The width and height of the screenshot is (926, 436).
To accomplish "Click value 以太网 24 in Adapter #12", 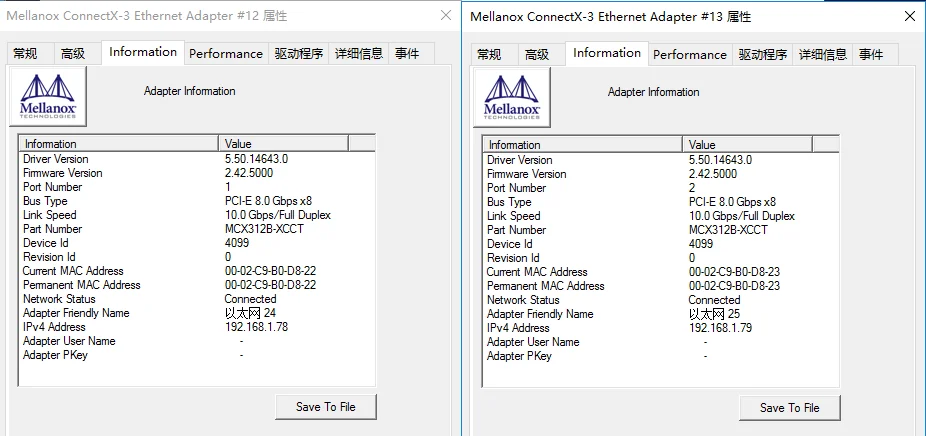I will [x=250, y=313].
